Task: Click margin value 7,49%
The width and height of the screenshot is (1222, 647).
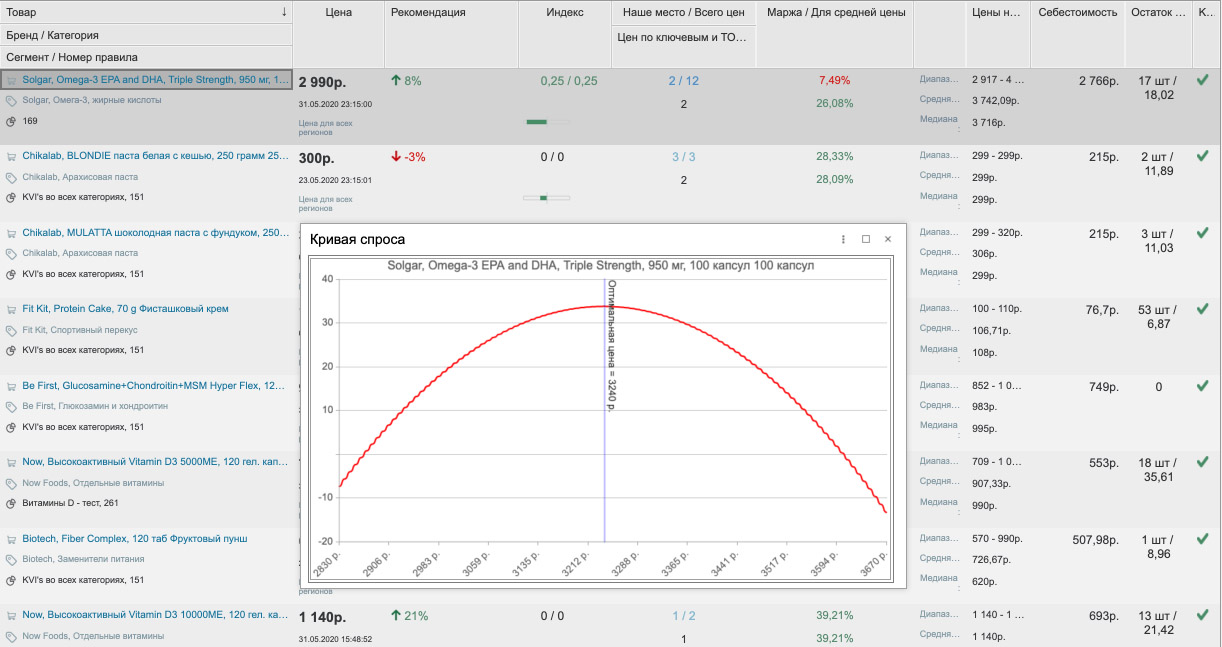Action: (x=834, y=80)
